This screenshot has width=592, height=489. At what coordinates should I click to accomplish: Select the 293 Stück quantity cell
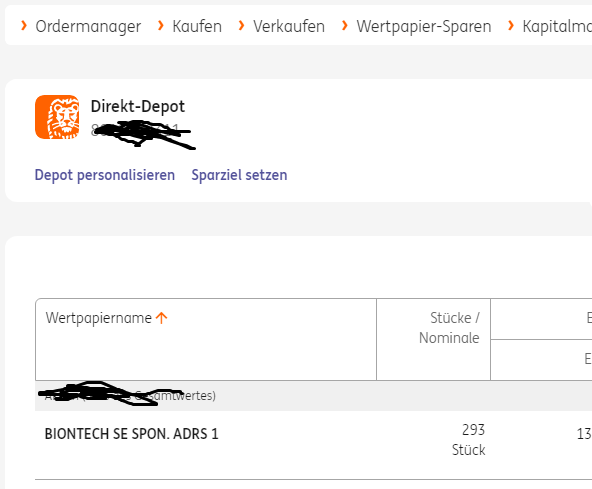pos(469,440)
